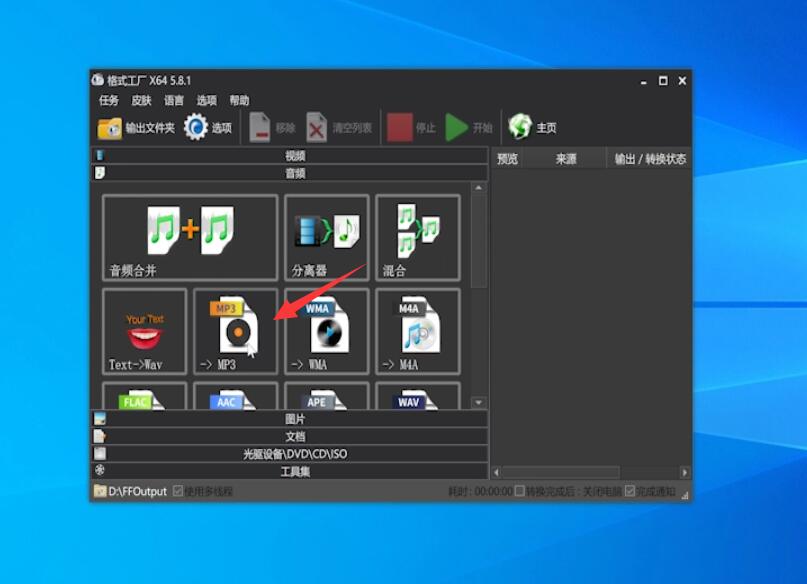Click the audio list scroll-up arrow
This screenshot has width=807, height=584.
[x=479, y=188]
